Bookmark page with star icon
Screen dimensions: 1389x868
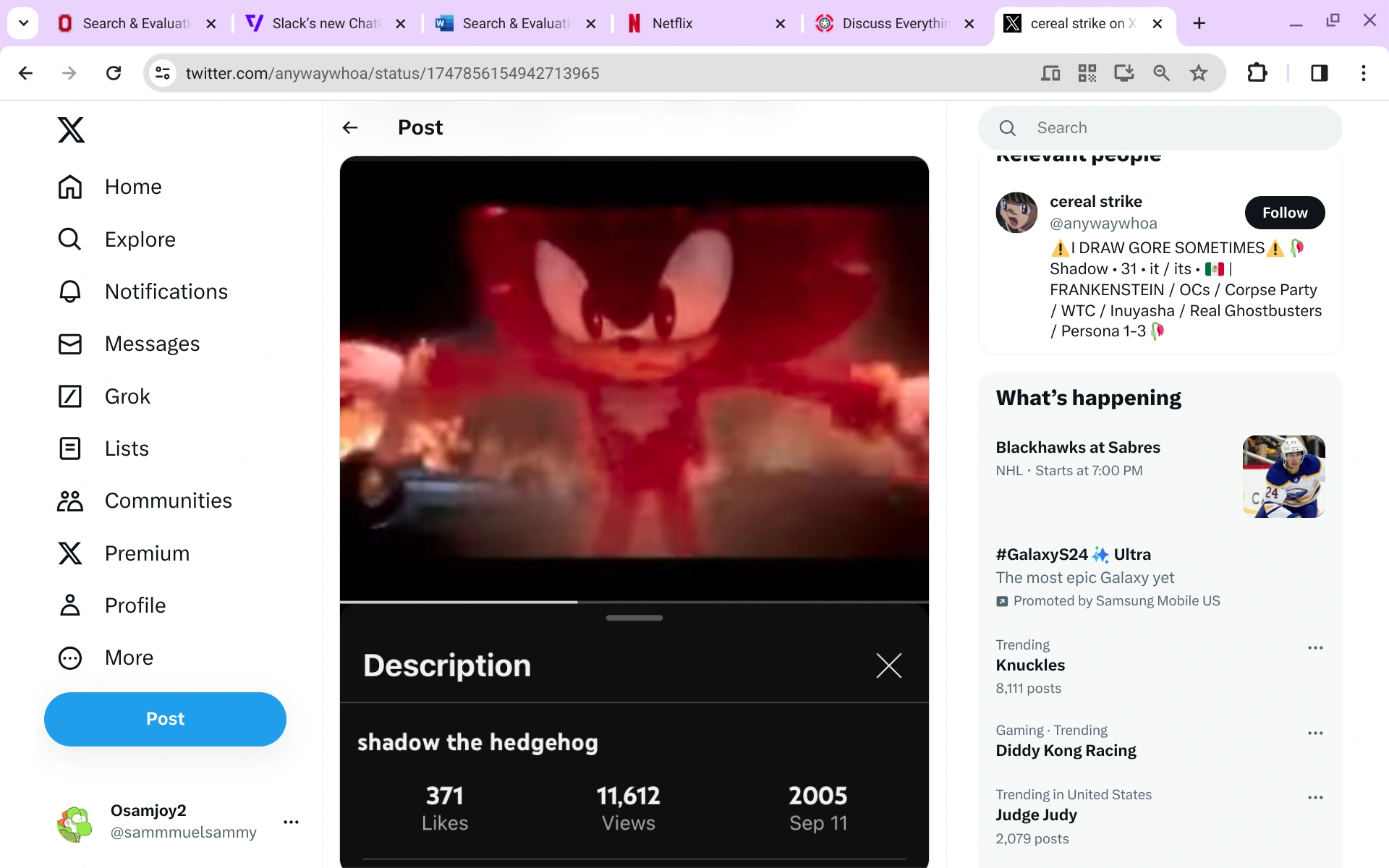tap(1199, 73)
